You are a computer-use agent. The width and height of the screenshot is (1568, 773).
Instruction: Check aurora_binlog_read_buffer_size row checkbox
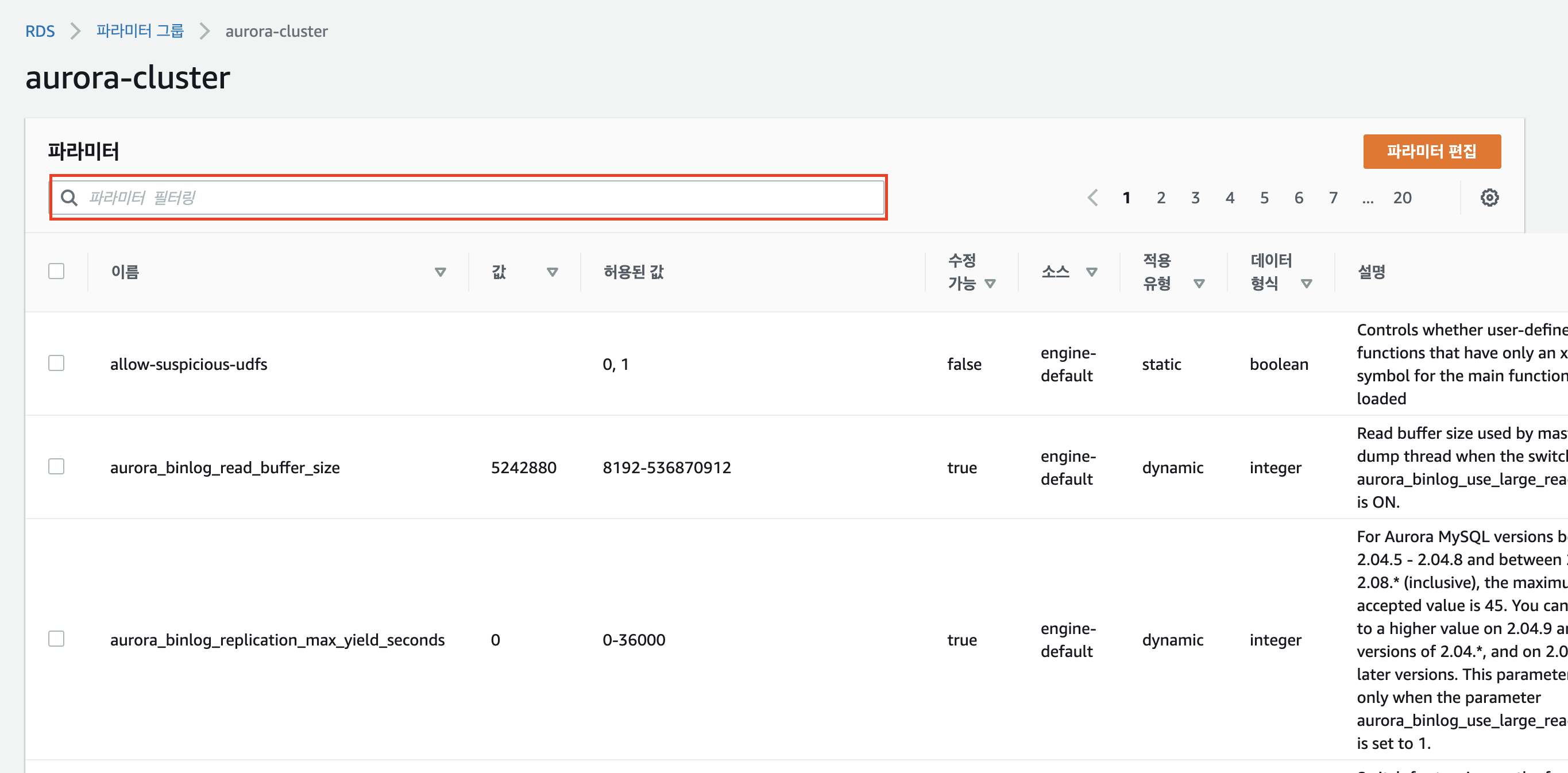click(x=57, y=467)
